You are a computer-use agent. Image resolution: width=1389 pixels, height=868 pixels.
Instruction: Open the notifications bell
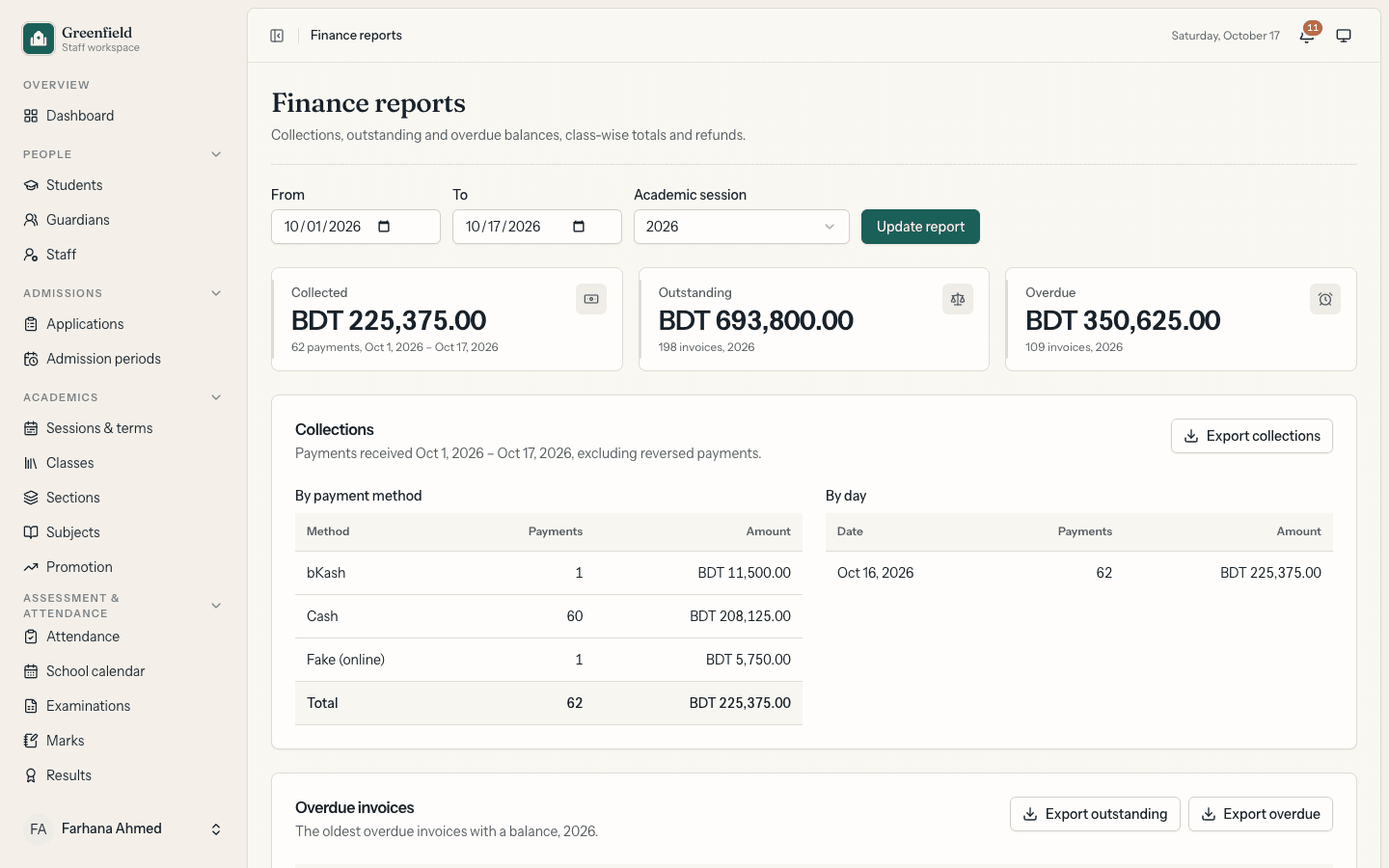tap(1307, 36)
